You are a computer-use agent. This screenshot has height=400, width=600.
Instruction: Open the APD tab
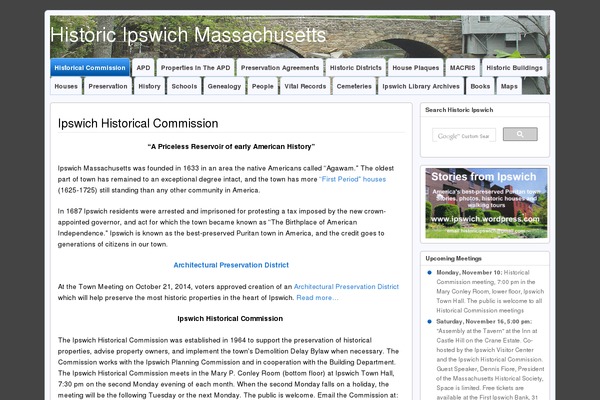click(143, 68)
